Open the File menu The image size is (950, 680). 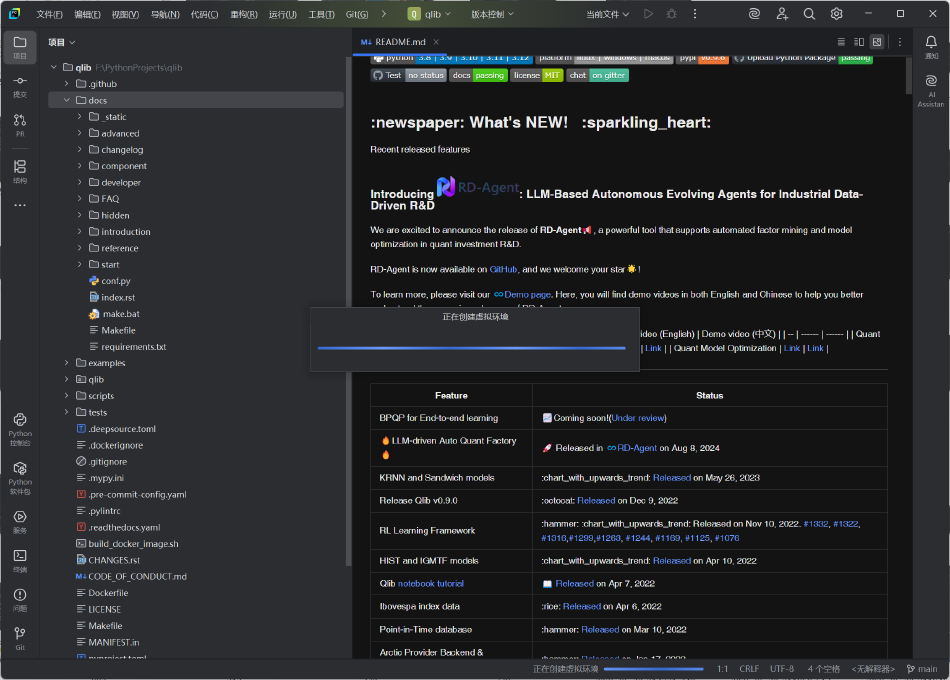coord(49,14)
